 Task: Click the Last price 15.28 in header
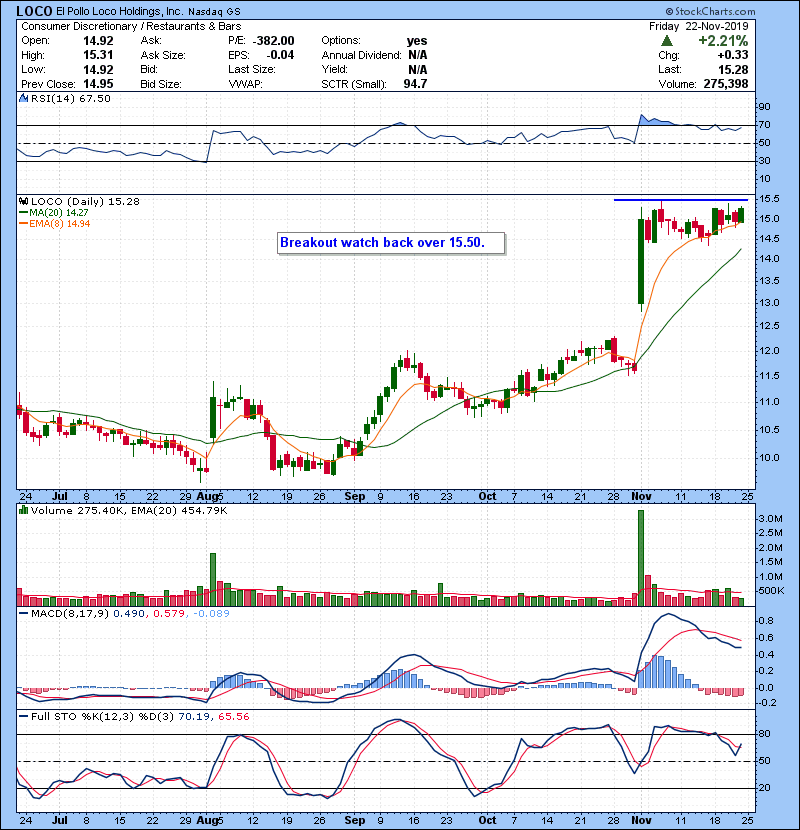click(x=733, y=70)
